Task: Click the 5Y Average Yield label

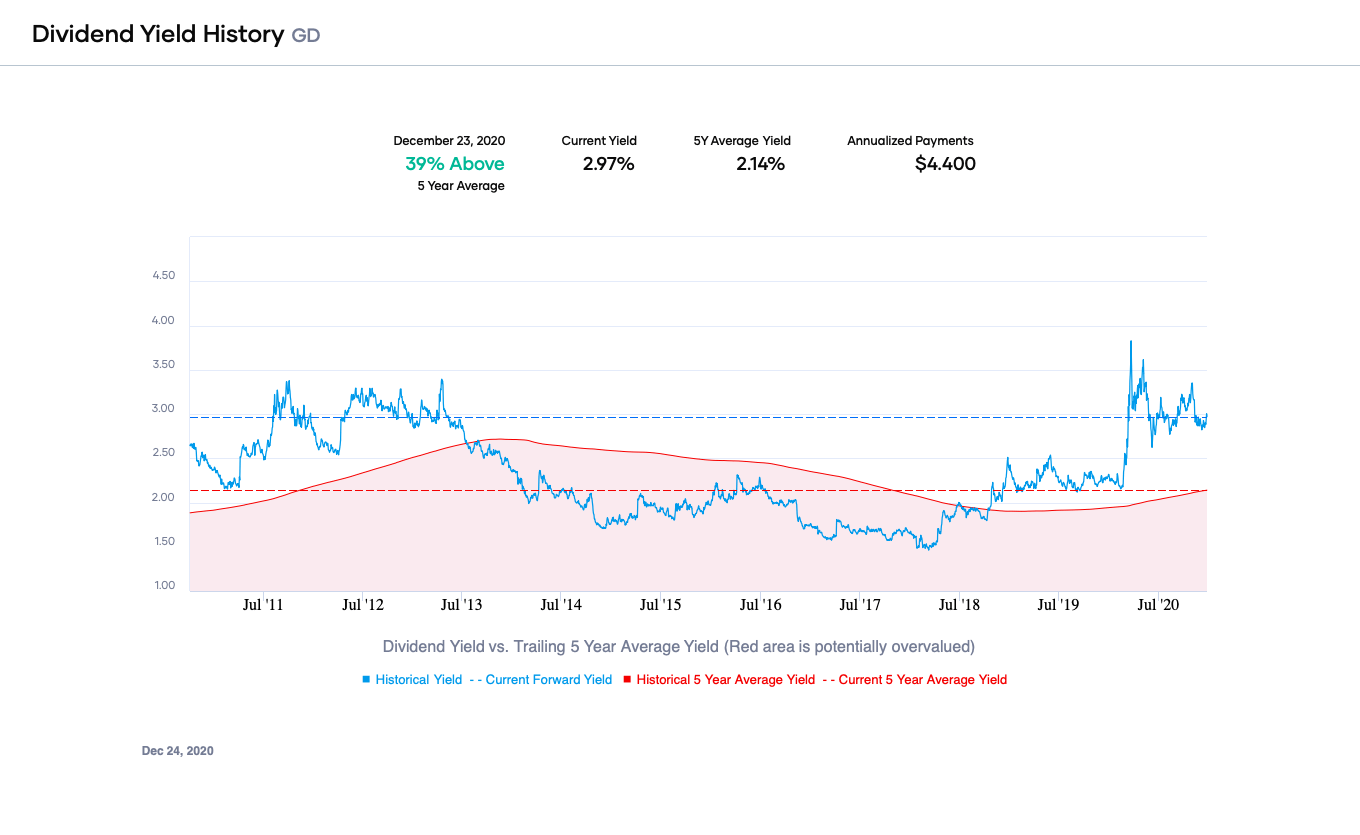Action: (x=742, y=141)
